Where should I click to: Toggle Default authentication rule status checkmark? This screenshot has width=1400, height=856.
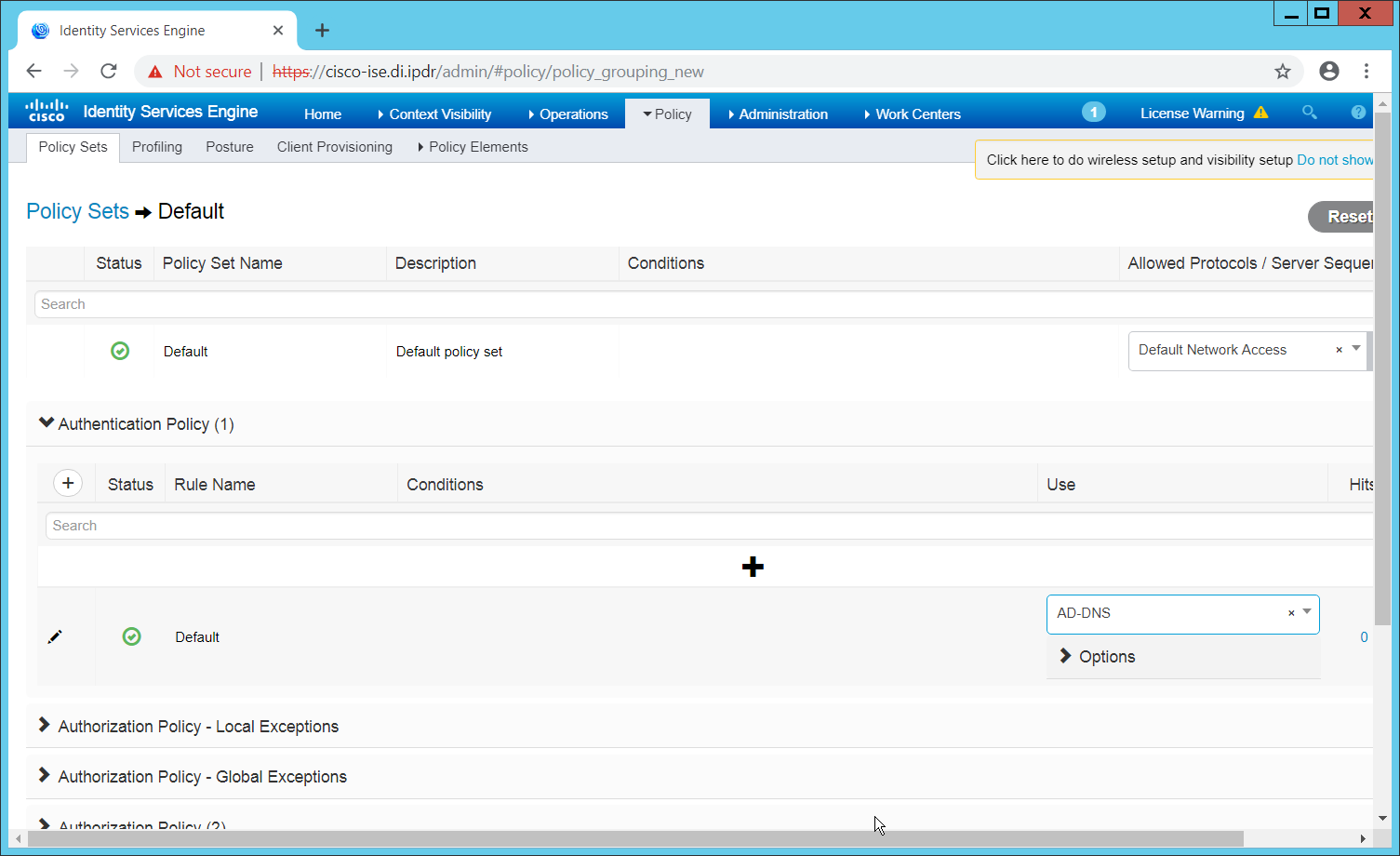coord(132,636)
